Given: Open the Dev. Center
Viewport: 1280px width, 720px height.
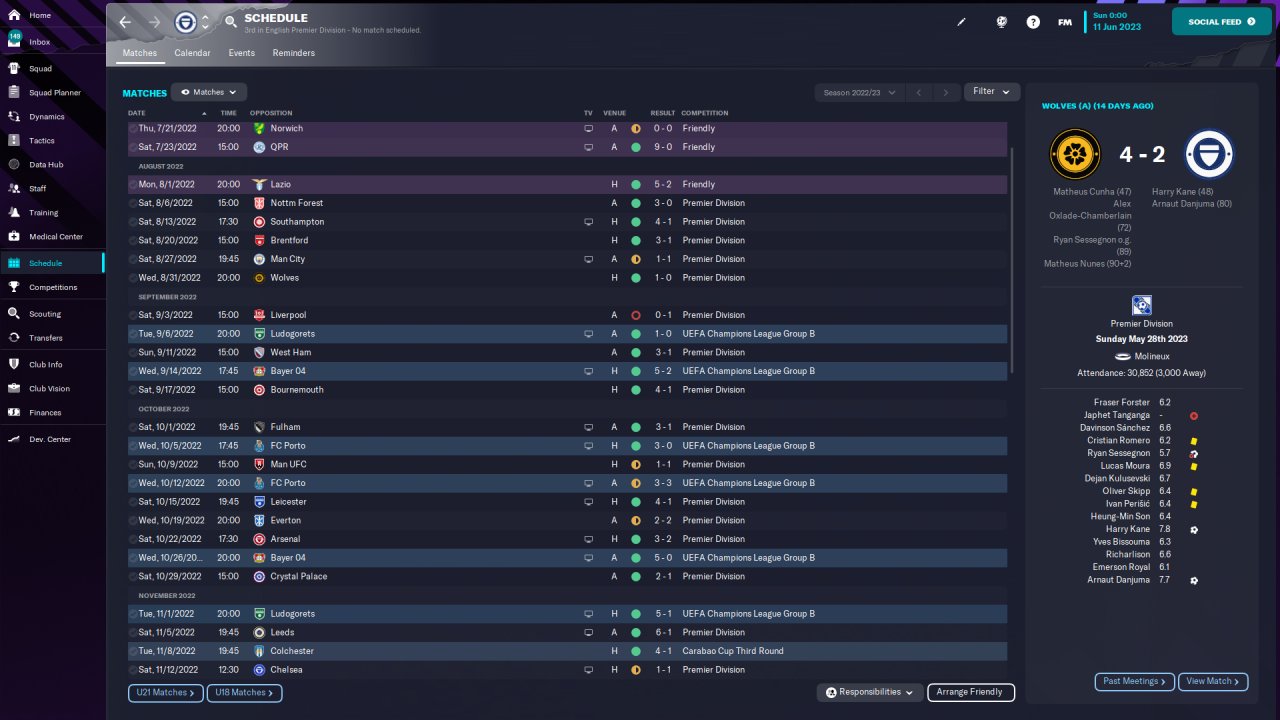Looking at the screenshot, I should point(52,439).
